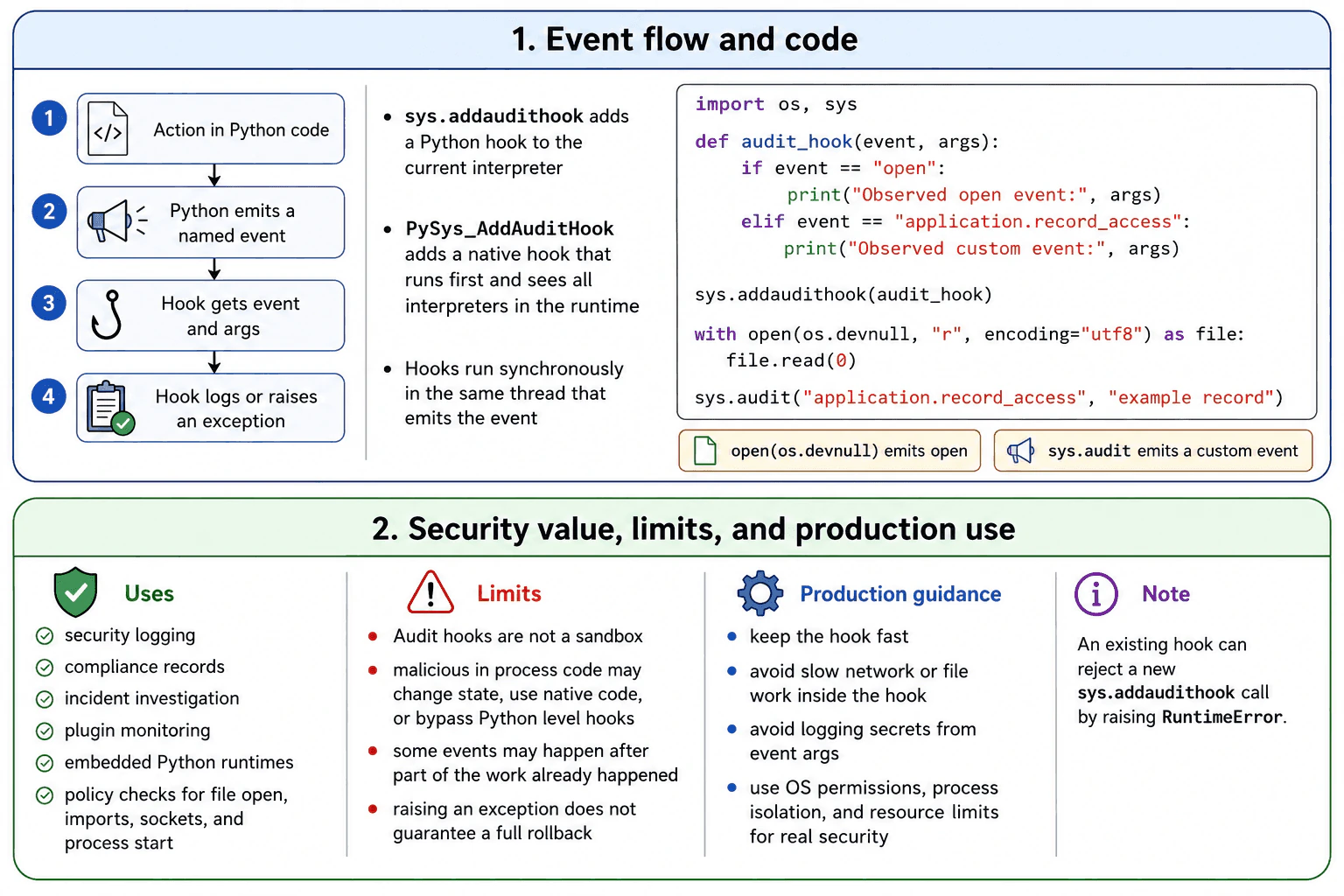Click the 'plugin monitoring' item
This screenshot has height=896, width=1344.
137,731
